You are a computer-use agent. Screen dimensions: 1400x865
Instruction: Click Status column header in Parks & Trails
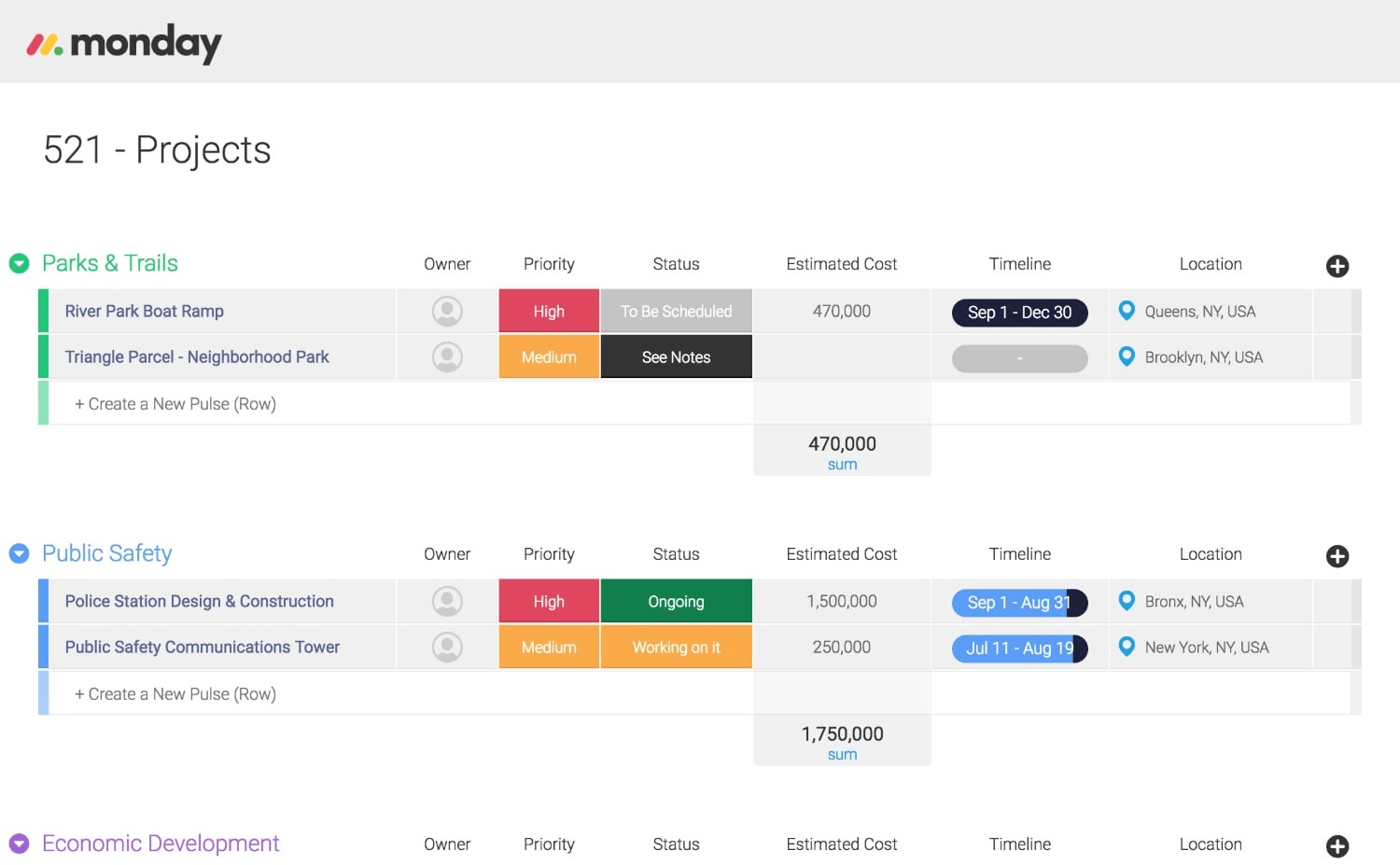click(677, 264)
